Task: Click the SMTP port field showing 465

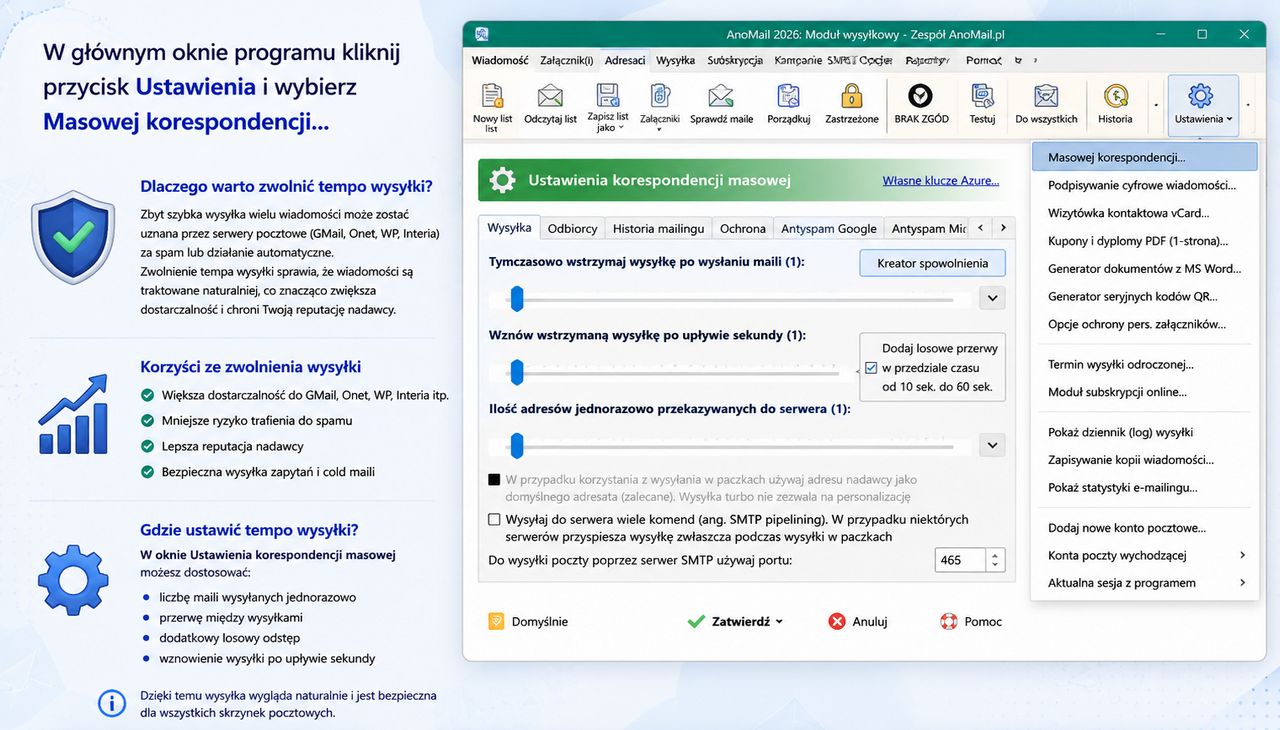Action: [961, 560]
